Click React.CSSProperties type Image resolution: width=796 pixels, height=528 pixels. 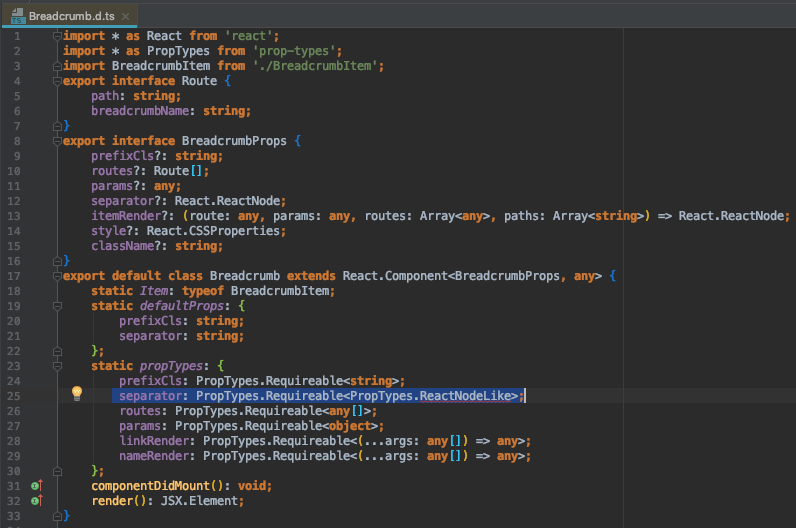(213, 231)
